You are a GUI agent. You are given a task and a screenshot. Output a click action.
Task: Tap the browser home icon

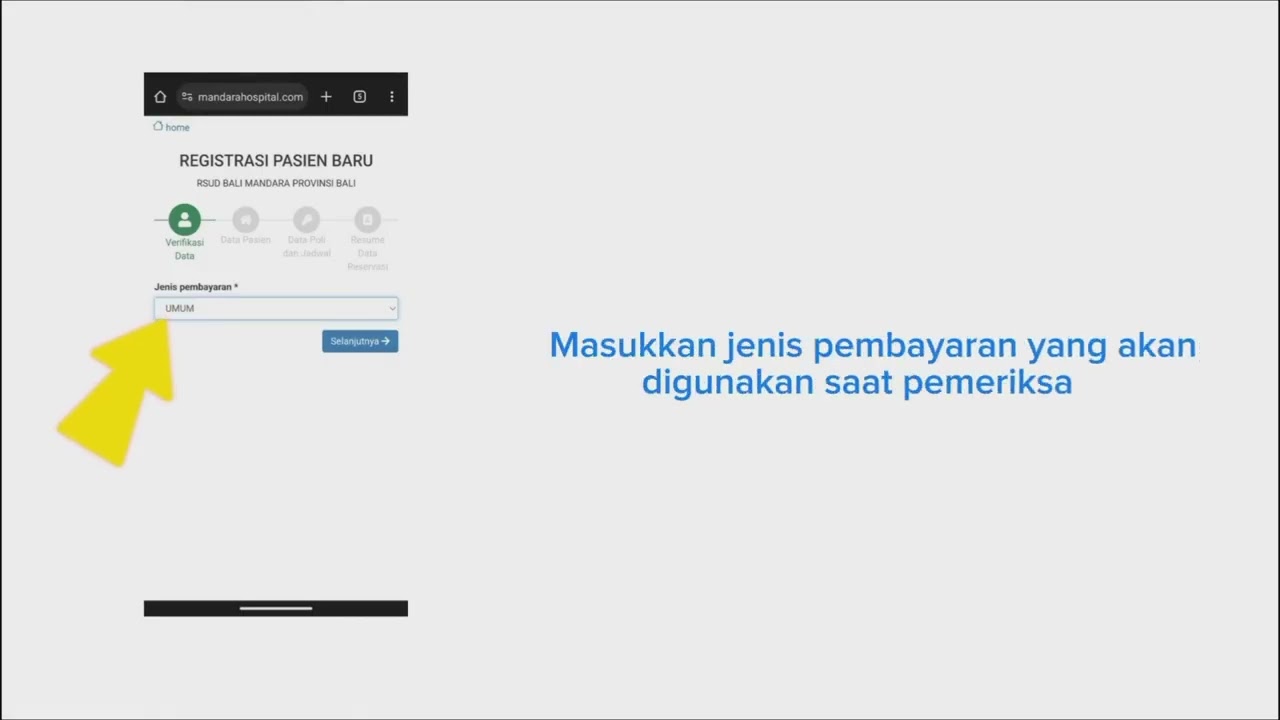[x=160, y=97]
